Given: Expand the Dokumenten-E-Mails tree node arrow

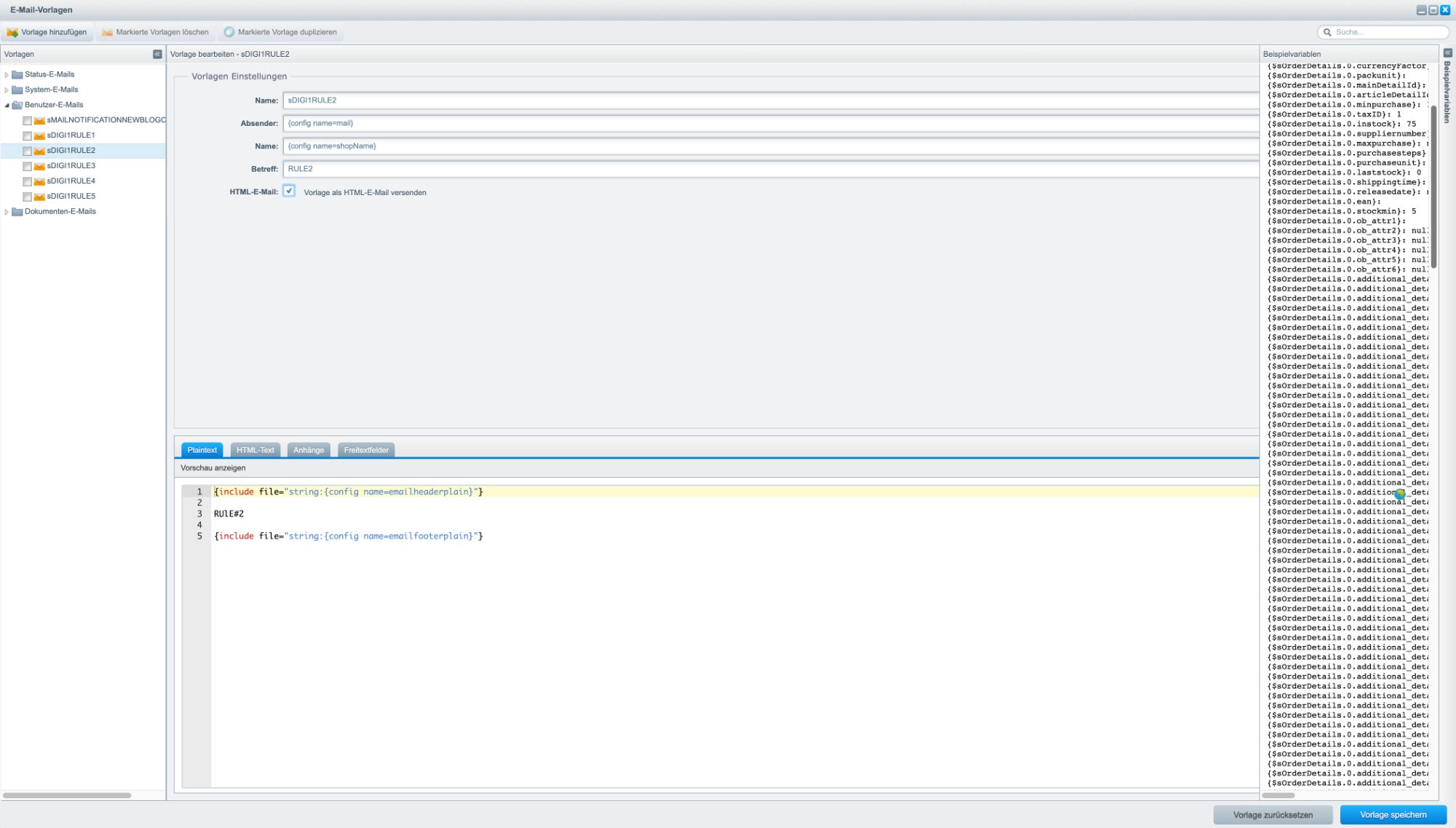Looking at the screenshot, I should (x=7, y=212).
